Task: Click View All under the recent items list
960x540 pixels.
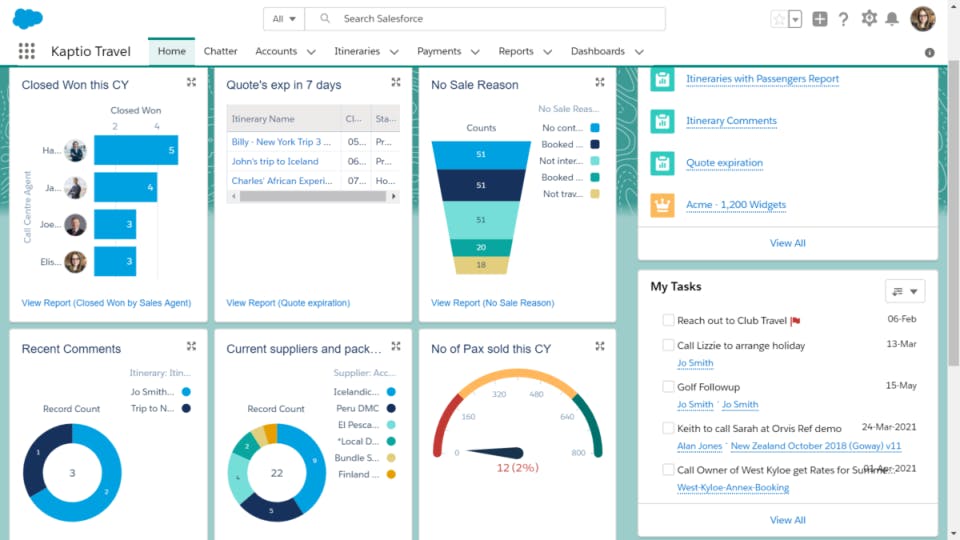Action: [x=787, y=243]
